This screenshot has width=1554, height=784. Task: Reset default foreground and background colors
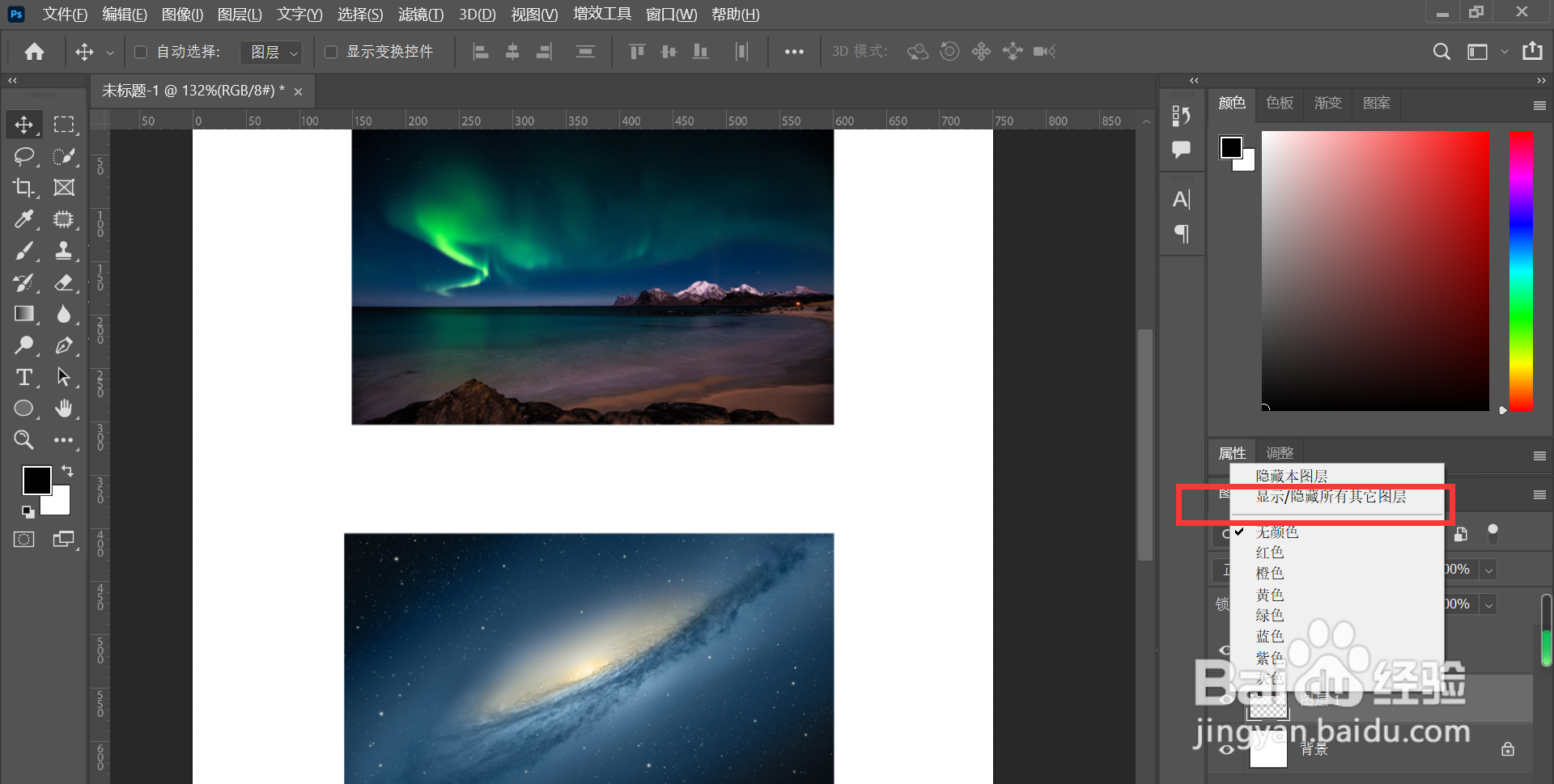coord(28,511)
